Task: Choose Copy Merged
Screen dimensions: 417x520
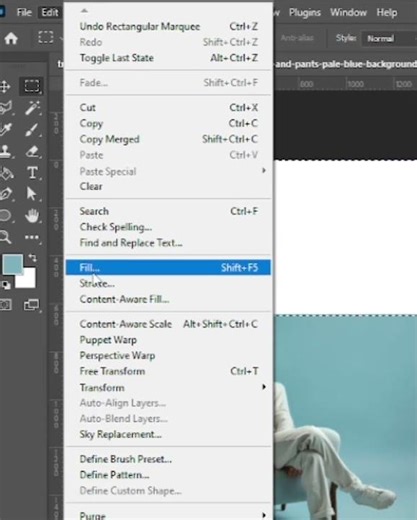Action: click(169, 139)
